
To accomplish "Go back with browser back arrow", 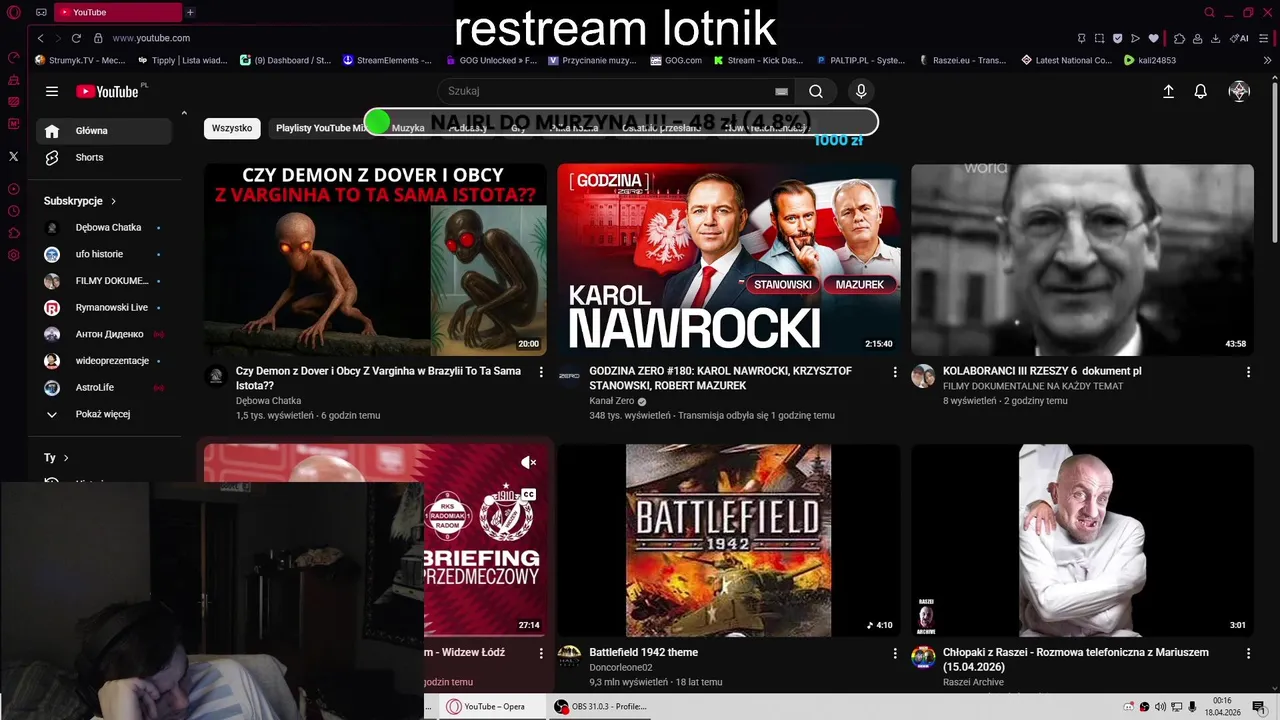I will tap(40, 38).
